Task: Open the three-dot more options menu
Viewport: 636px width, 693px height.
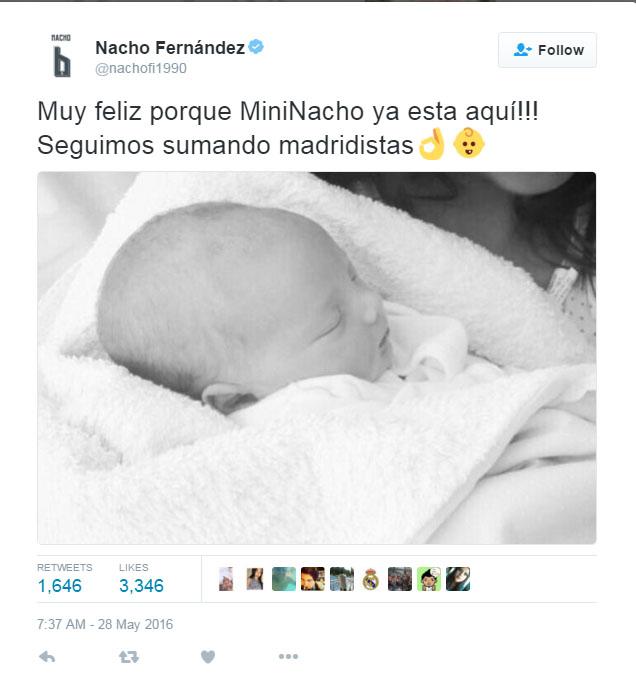Action: (288, 656)
